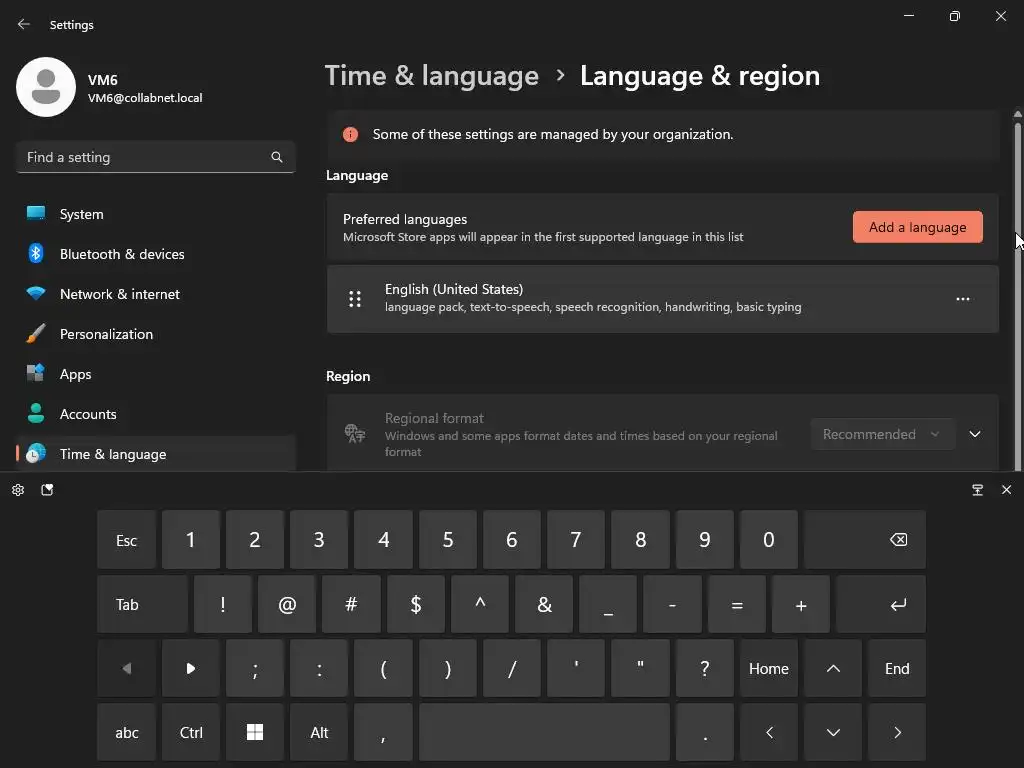Tap the previous symbols page left triangle
The width and height of the screenshot is (1024, 768).
[x=127, y=669]
